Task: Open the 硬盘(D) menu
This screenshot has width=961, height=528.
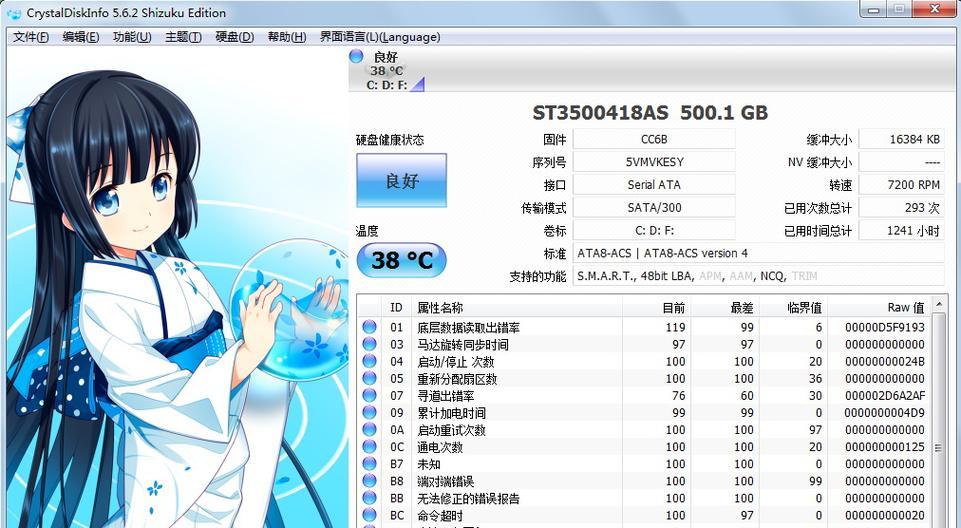Action: pos(234,37)
